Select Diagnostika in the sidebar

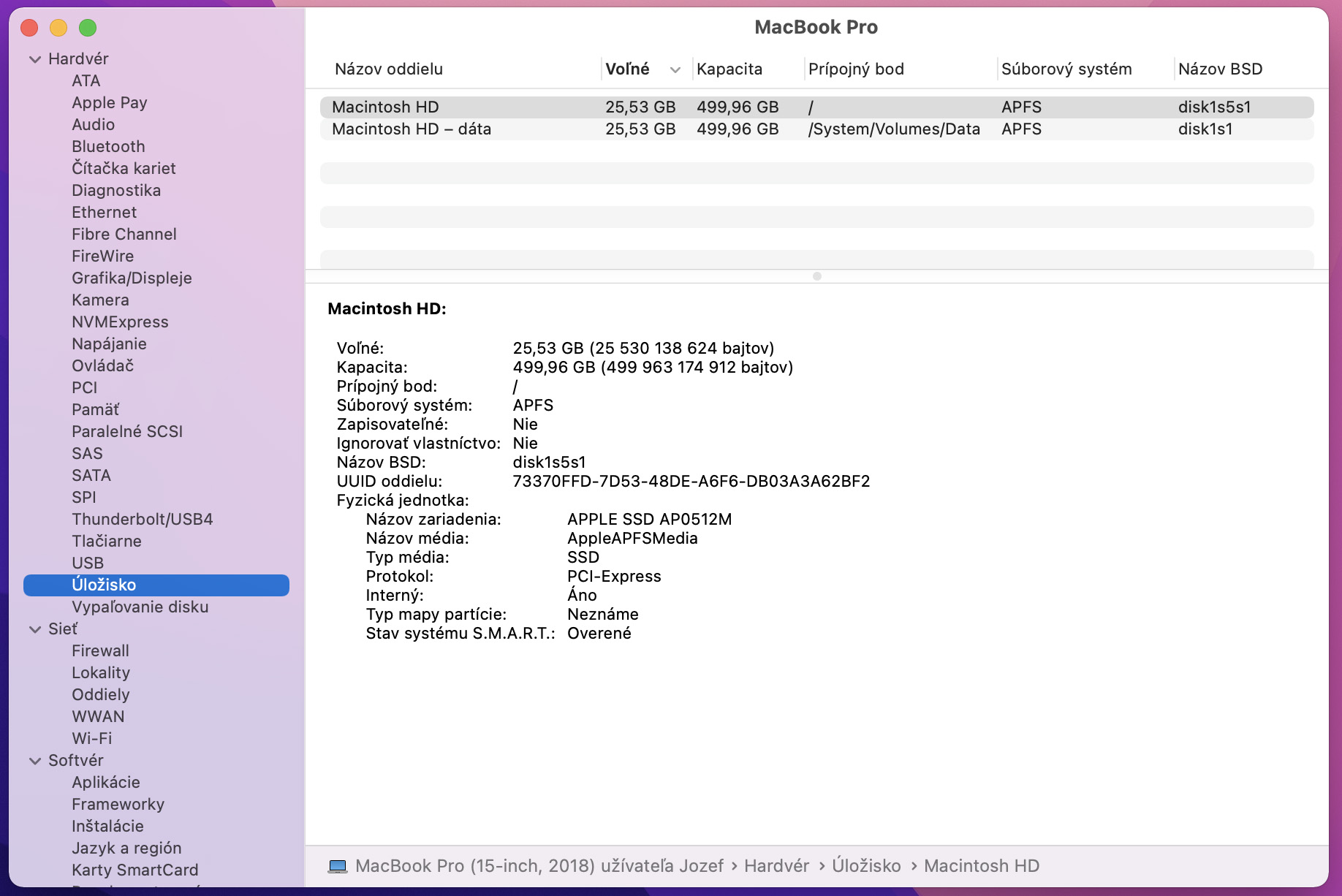(x=116, y=191)
